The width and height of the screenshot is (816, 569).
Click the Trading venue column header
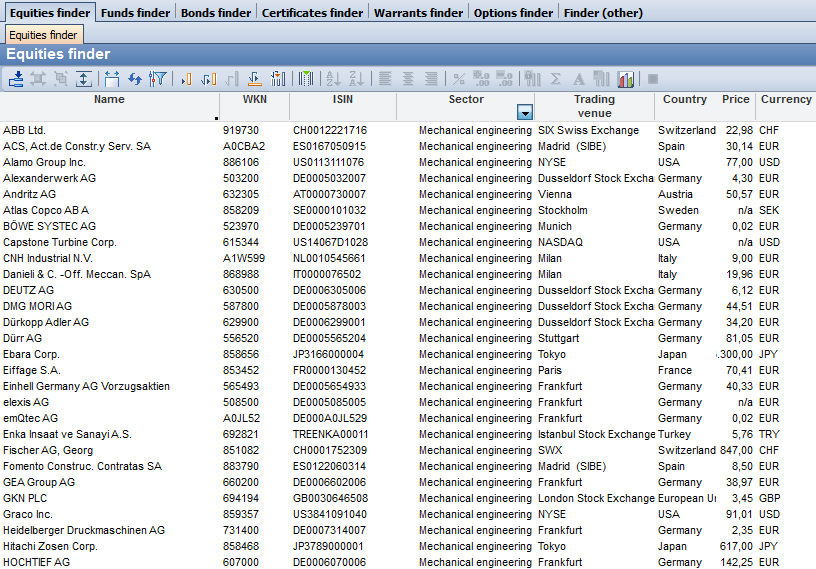(x=594, y=106)
